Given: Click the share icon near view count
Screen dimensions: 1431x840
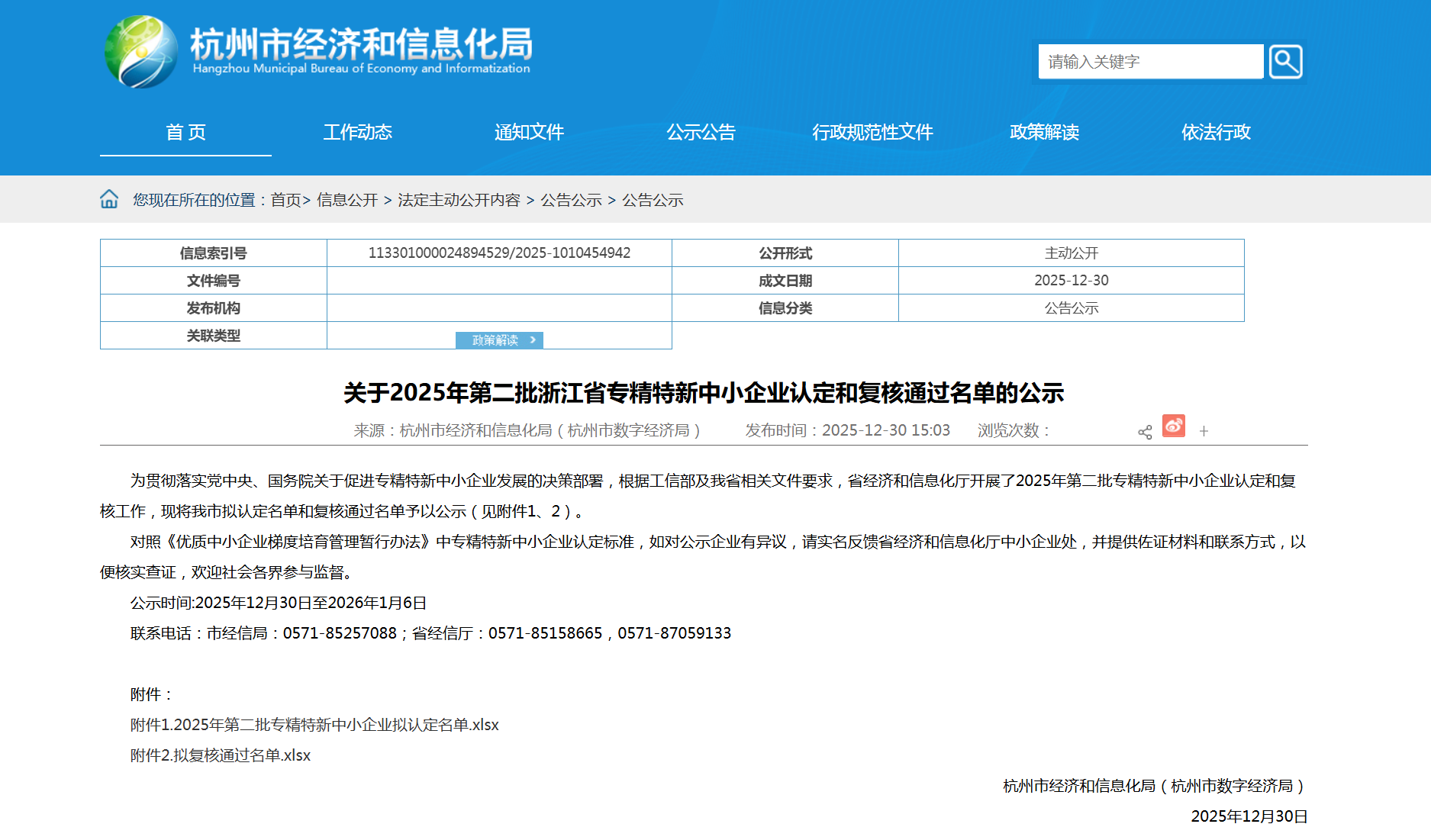Looking at the screenshot, I should pos(1144,432).
